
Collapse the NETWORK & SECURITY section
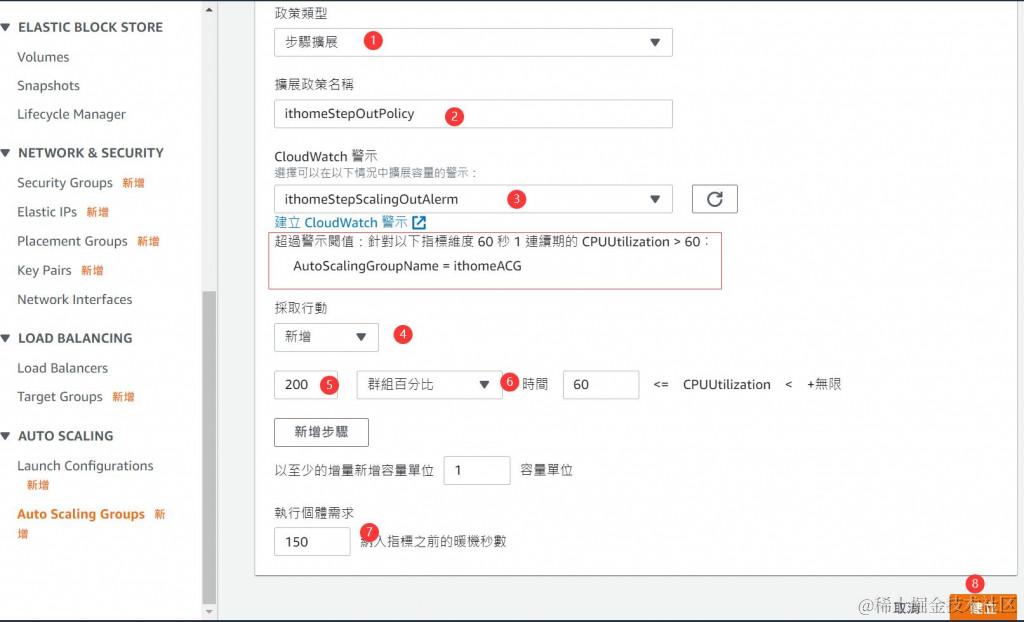(x=6, y=153)
